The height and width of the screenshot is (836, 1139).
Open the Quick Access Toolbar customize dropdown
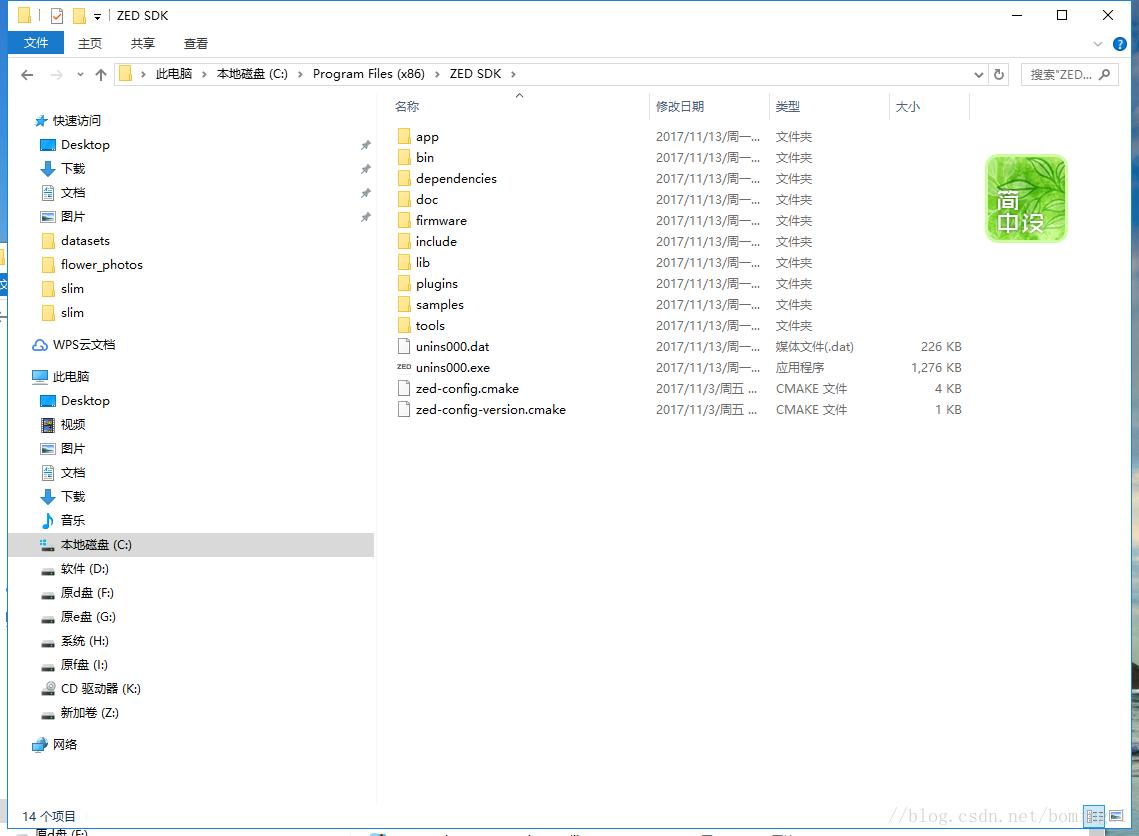[x=97, y=16]
